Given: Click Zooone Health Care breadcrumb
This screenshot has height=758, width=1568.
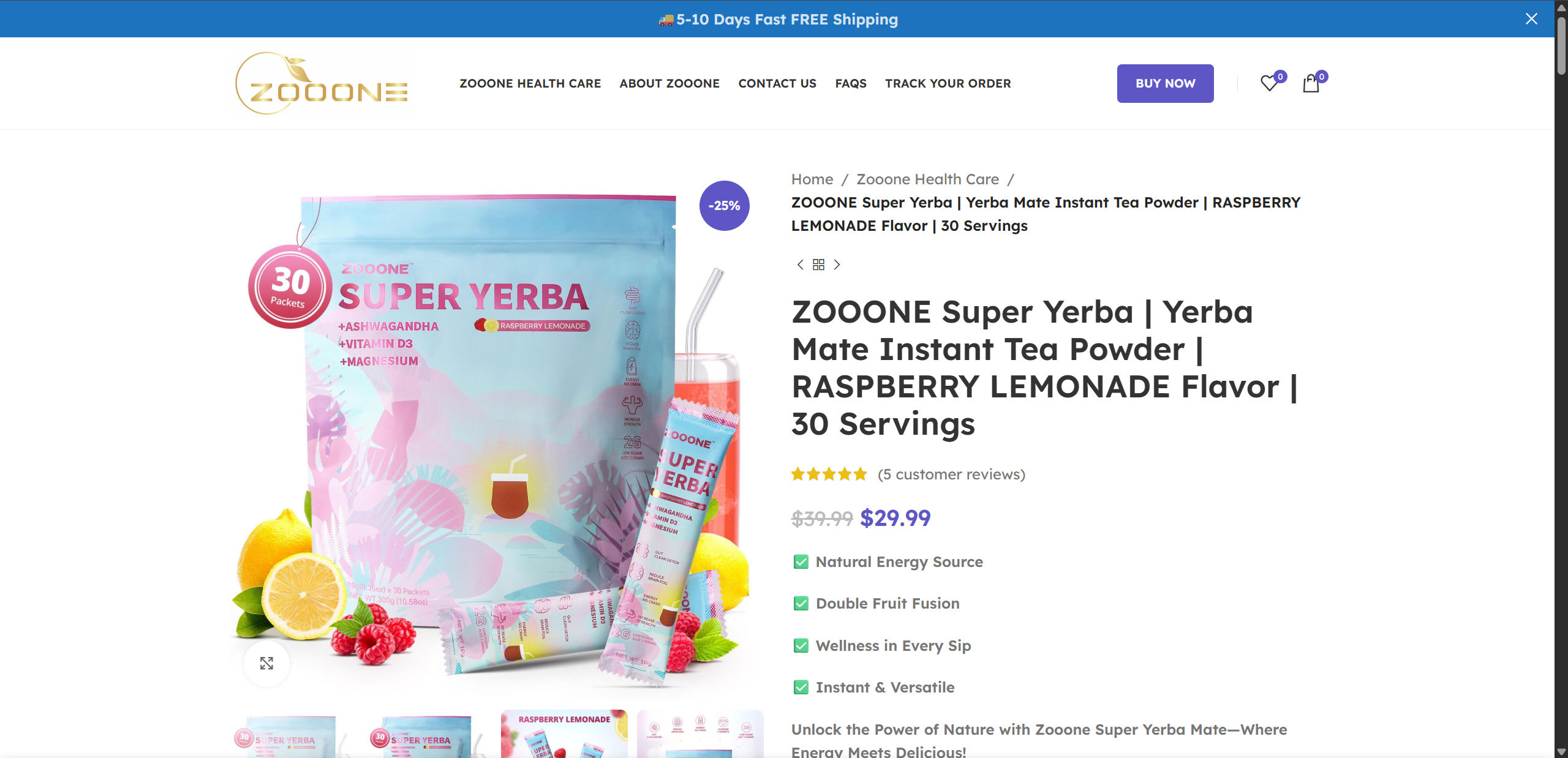Looking at the screenshot, I should [x=927, y=179].
